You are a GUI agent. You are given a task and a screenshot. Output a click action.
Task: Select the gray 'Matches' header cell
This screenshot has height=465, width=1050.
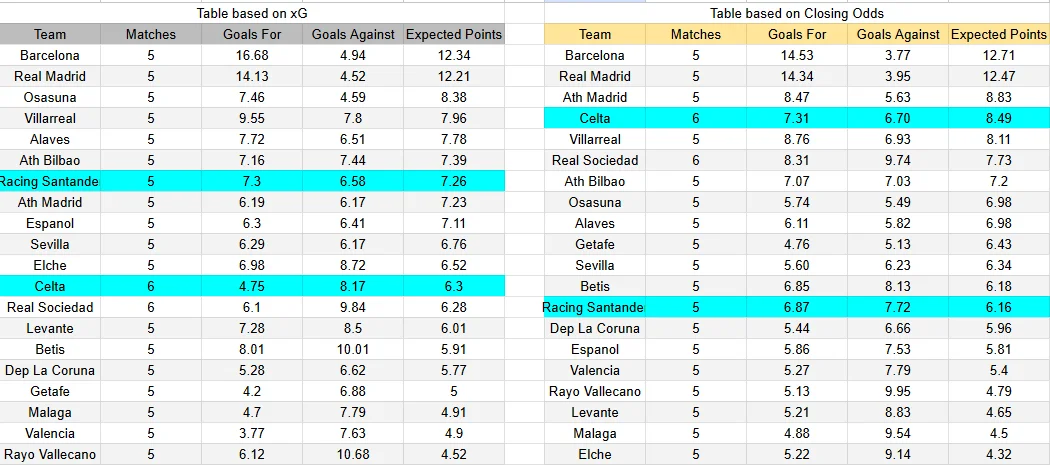[x=151, y=34]
